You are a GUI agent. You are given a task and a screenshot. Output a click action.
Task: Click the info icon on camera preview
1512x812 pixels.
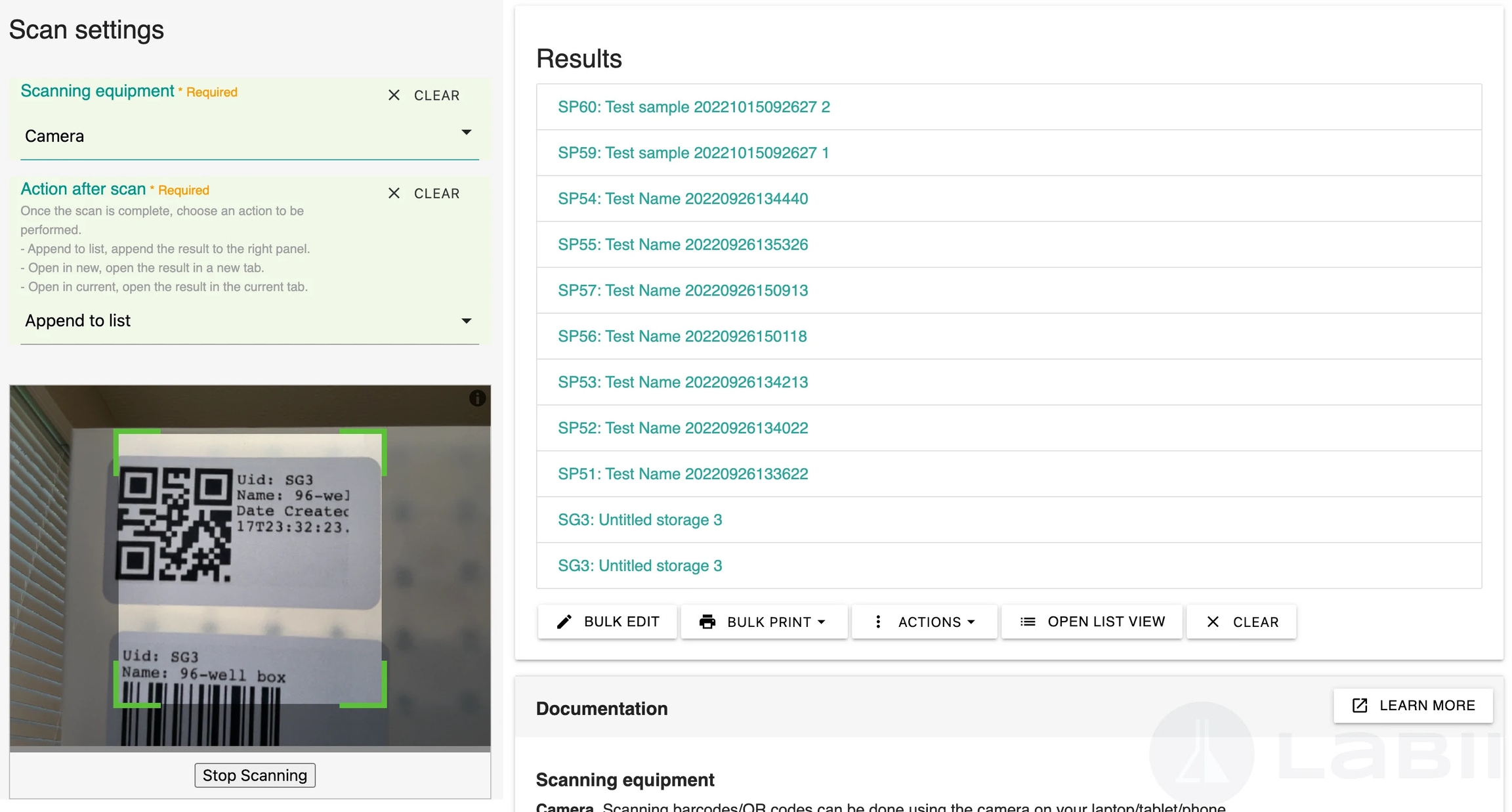coord(477,398)
